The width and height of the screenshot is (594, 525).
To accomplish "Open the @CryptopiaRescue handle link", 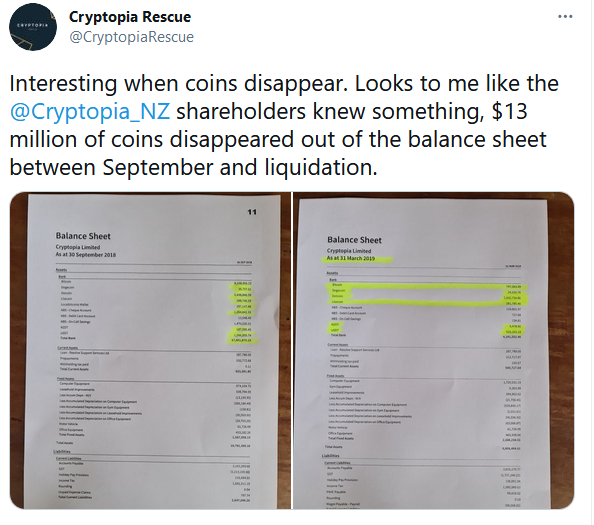I will pos(131,37).
